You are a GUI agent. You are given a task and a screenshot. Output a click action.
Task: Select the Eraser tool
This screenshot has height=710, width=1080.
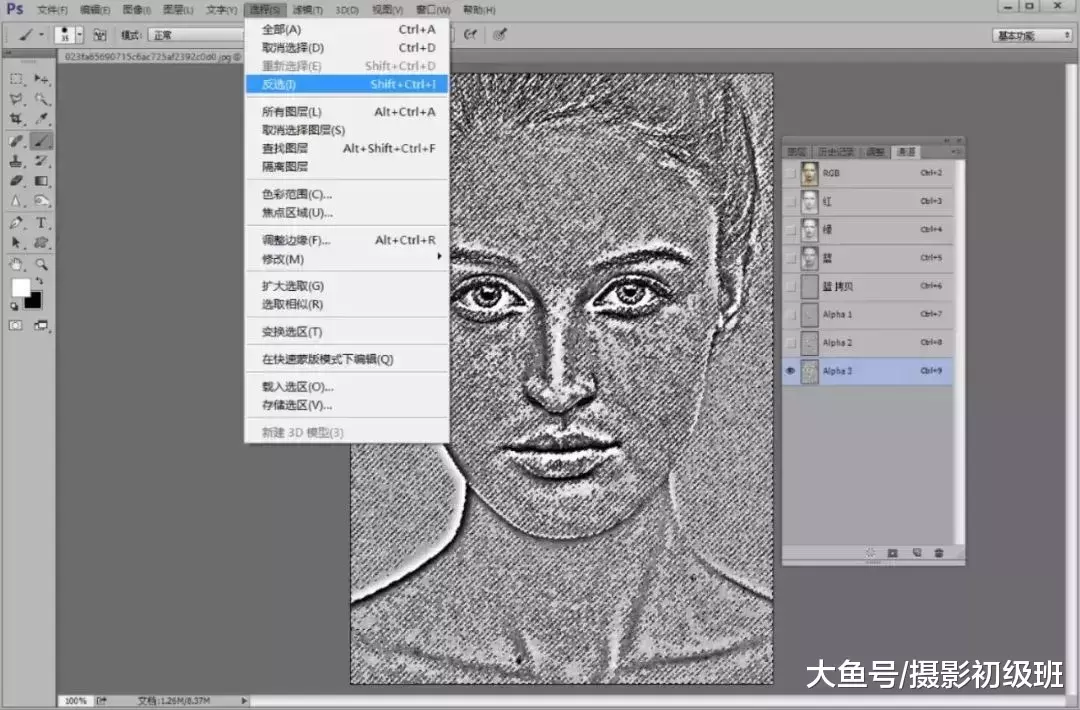pyautogui.click(x=17, y=181)
